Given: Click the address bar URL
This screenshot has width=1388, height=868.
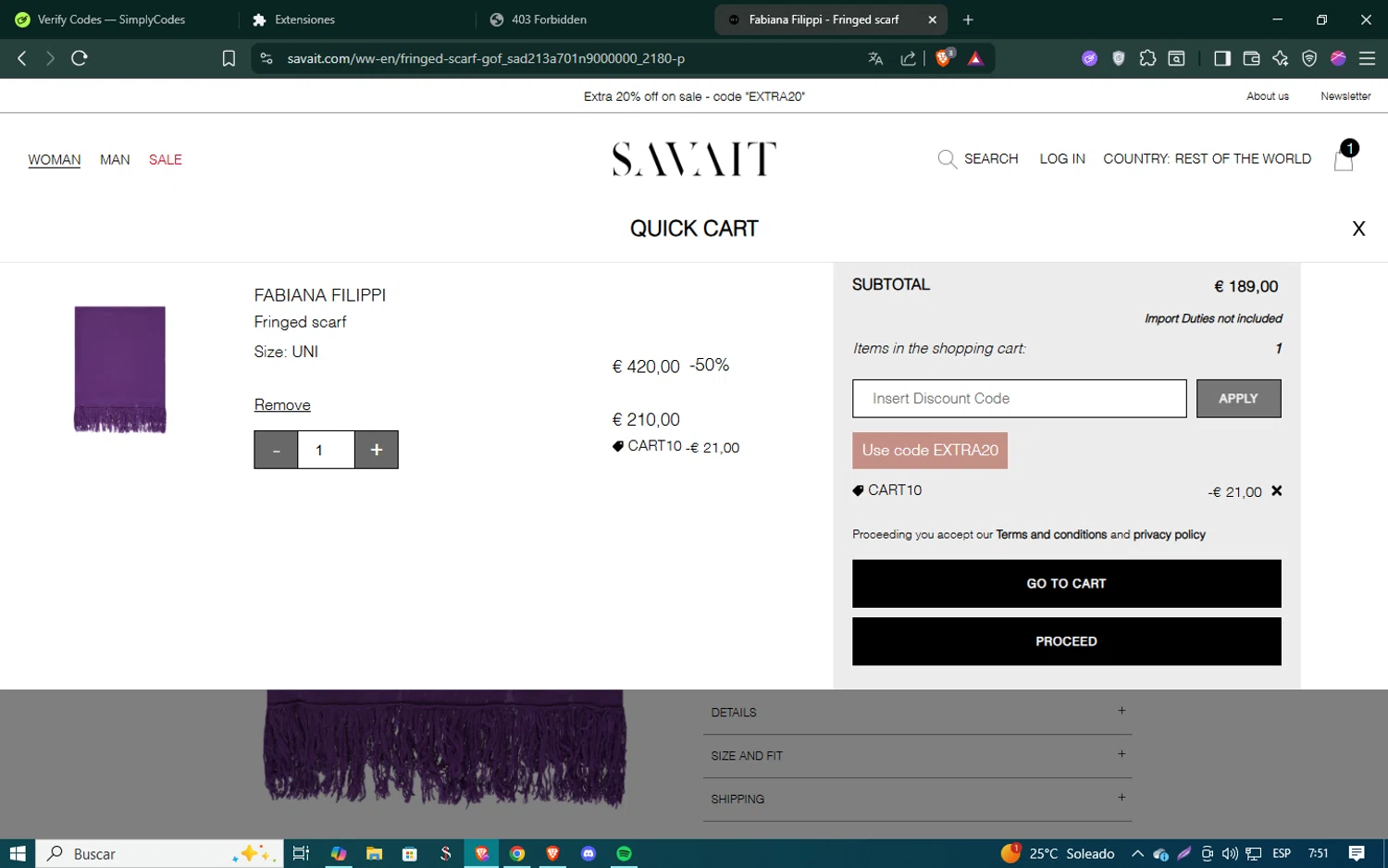Looking at the screenshot, I should pyautogui.click(x=486, y=58).
